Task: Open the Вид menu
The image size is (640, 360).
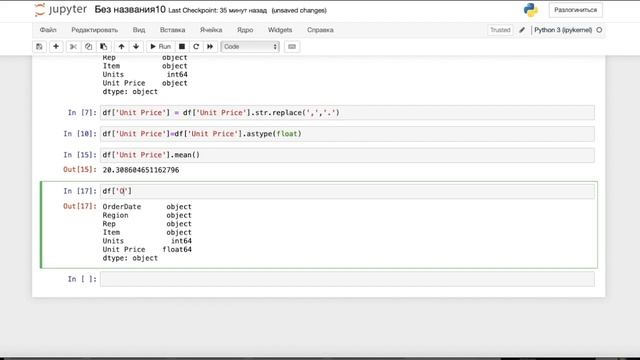Action: pyautogui.click(x=139, y=30)
